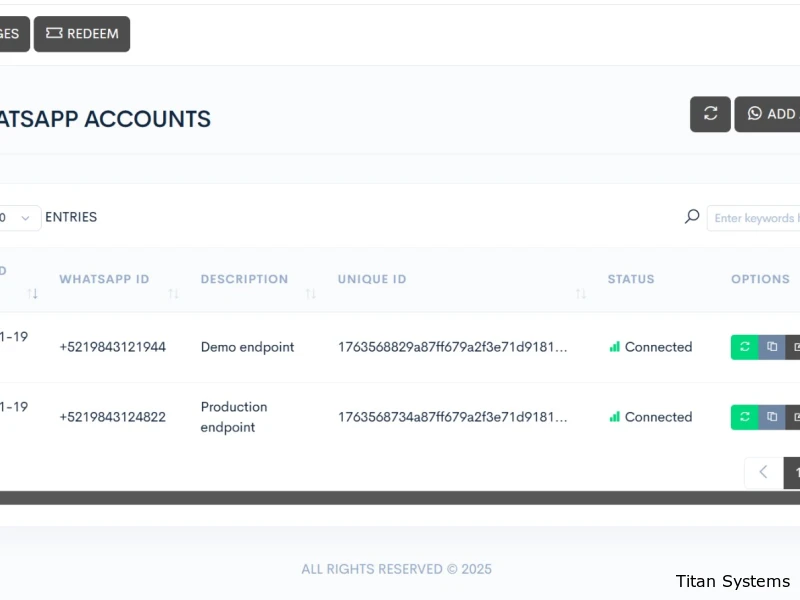Select page 1 in pagination
Viewport: 800px width, 600px height.
point(793,472)
